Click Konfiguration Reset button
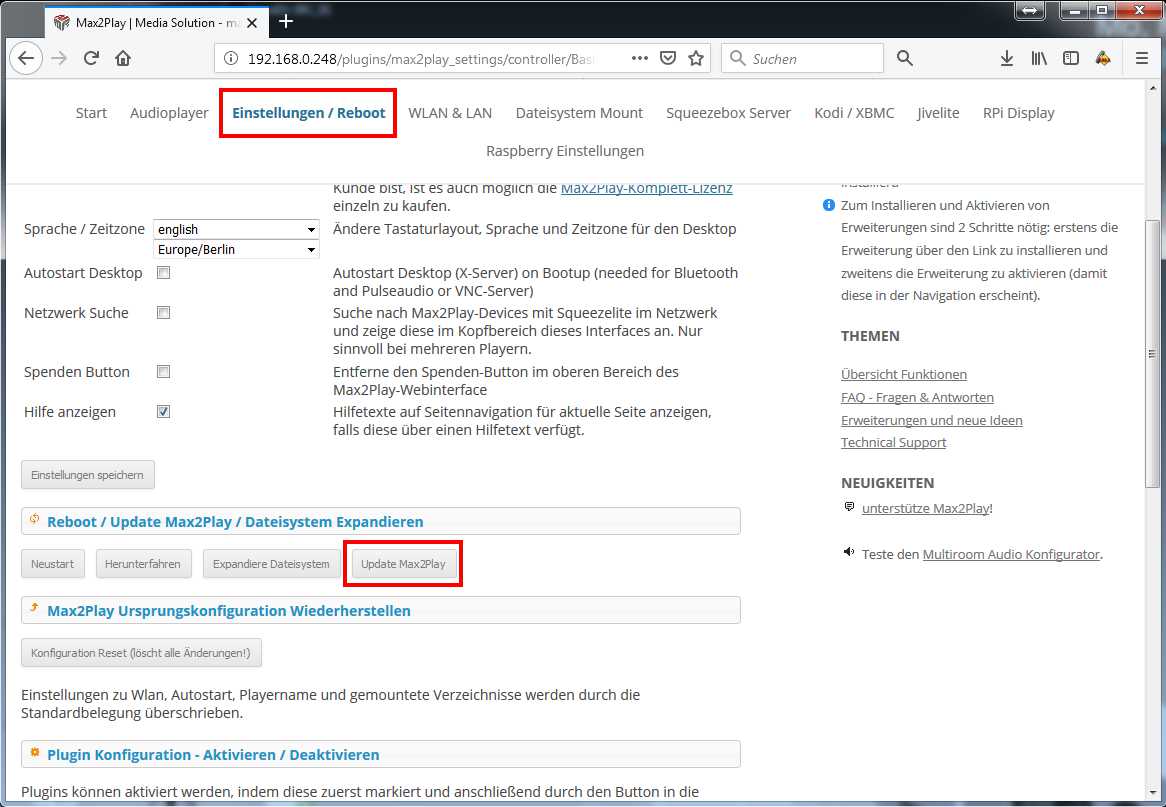The image size is (1166, 807). (141, 654)
